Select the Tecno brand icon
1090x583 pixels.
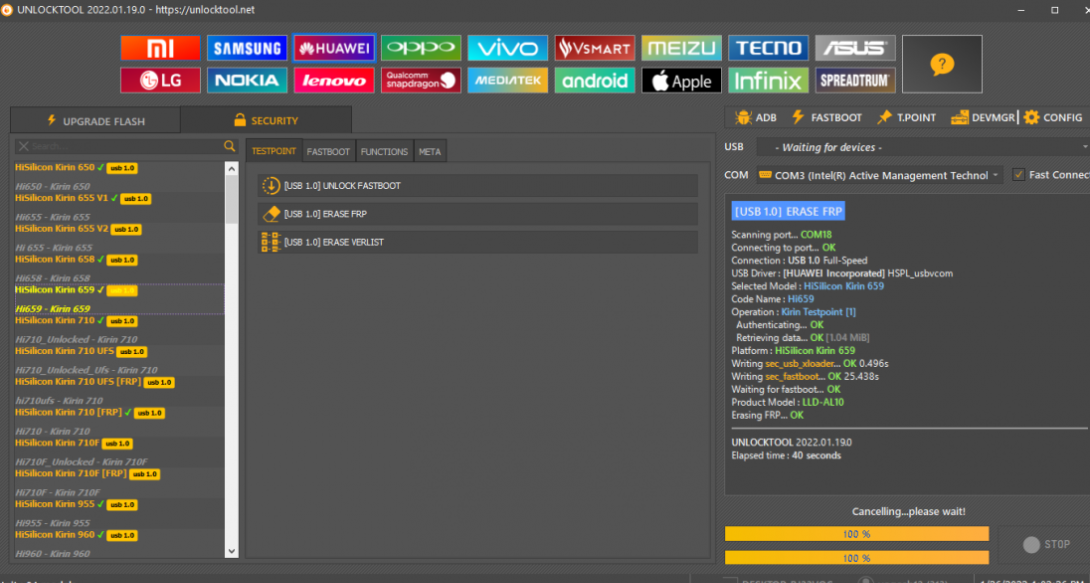pos(768,48)
